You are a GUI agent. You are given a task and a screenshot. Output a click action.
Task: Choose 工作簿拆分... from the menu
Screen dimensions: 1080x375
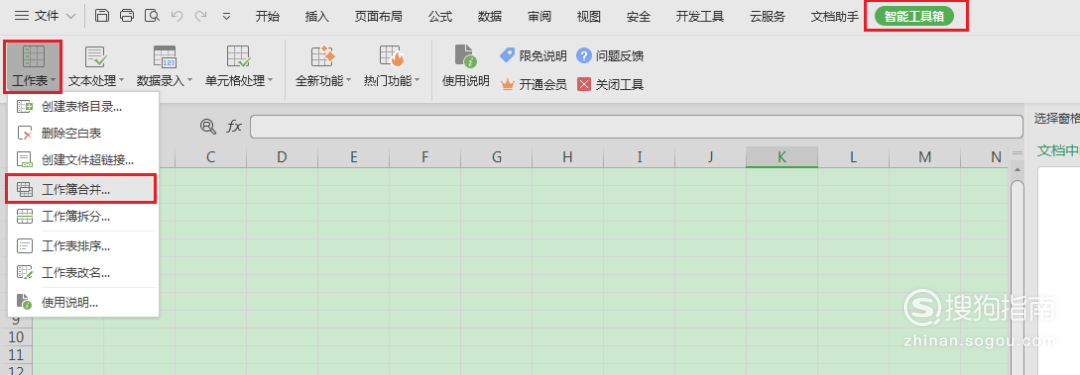(83, 216)
